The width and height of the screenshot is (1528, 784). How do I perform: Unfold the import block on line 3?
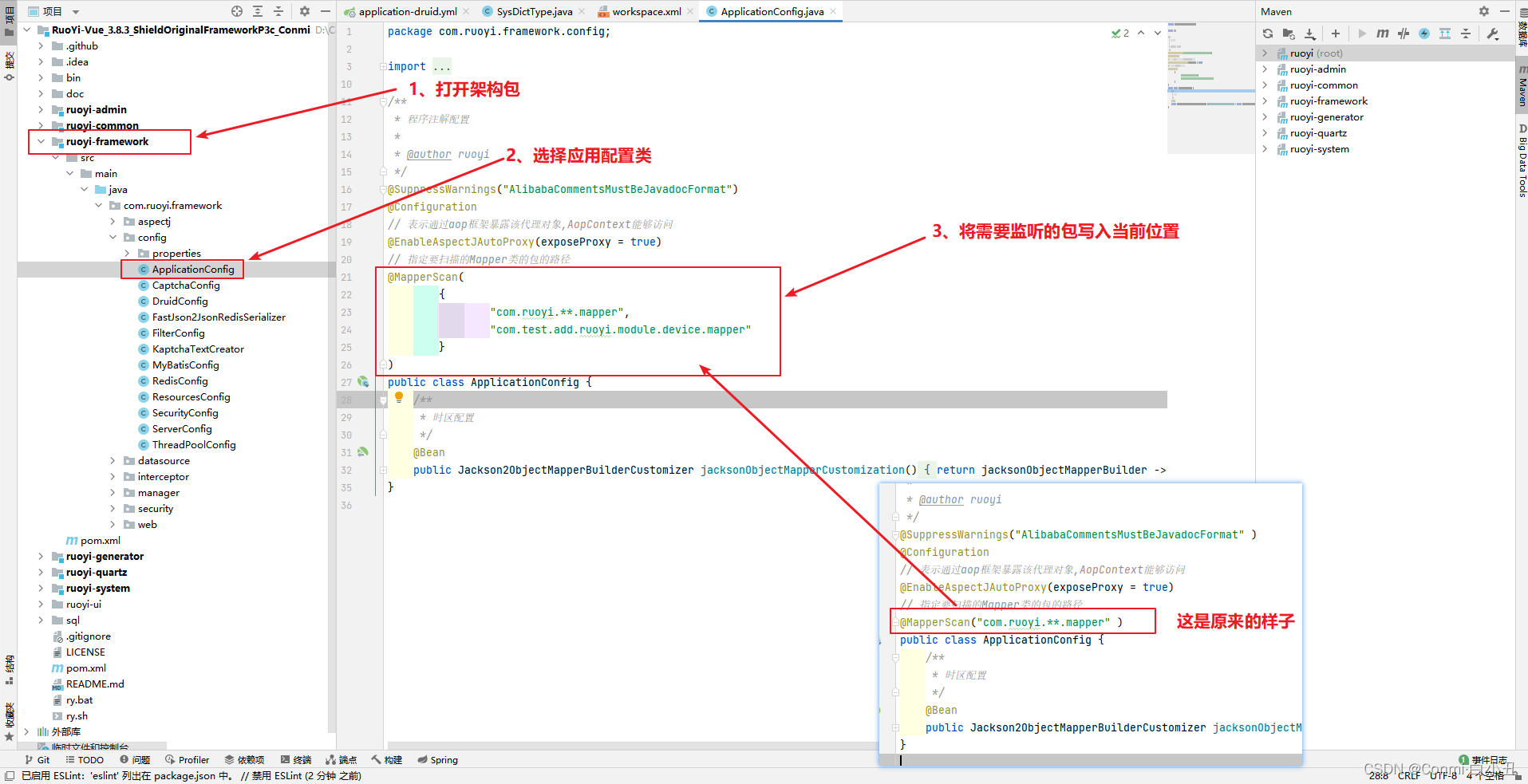[383, 67]
